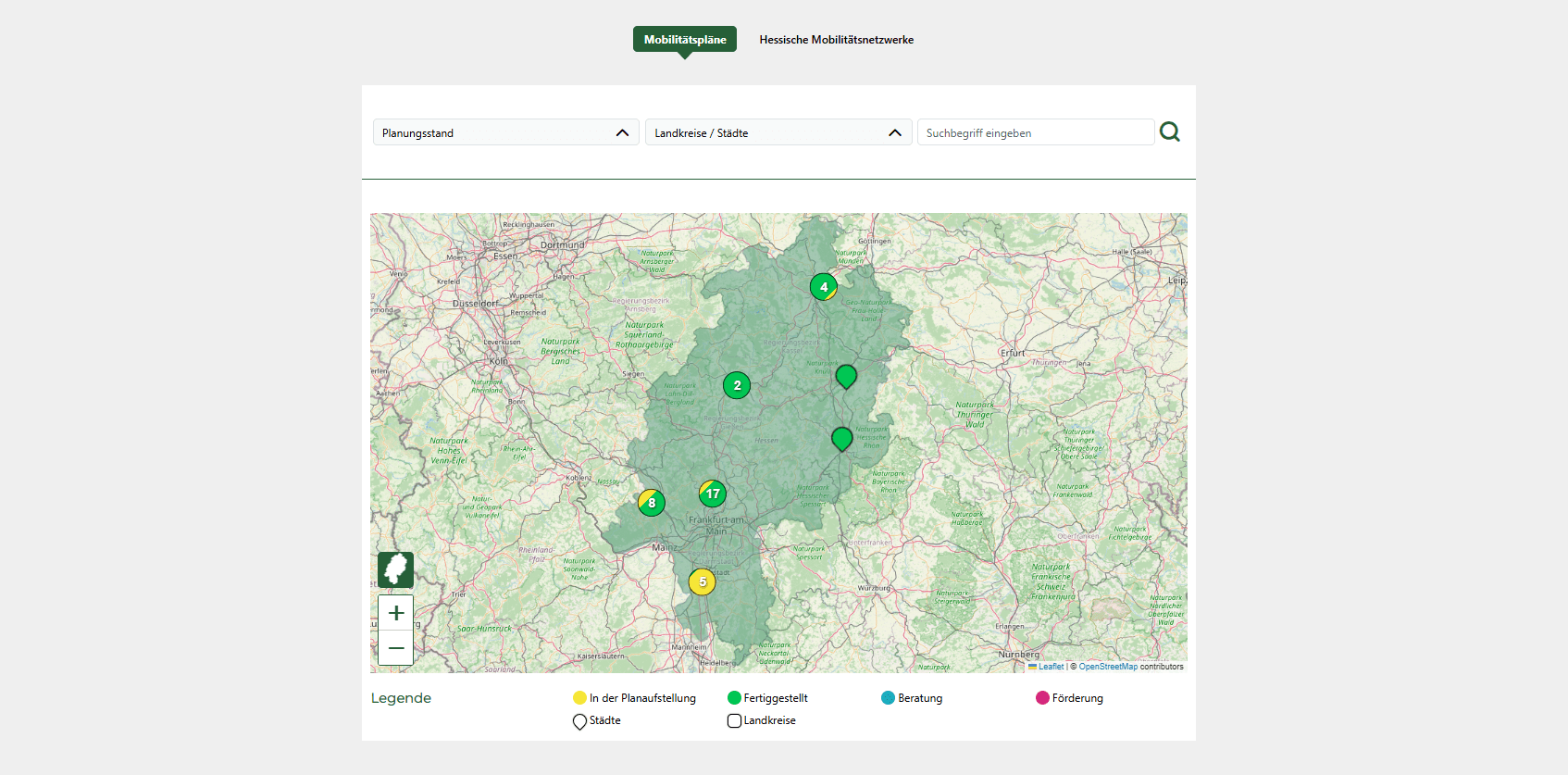Click the green cluster marker showing 2
Screen dimensions: 1568x775
737,385
